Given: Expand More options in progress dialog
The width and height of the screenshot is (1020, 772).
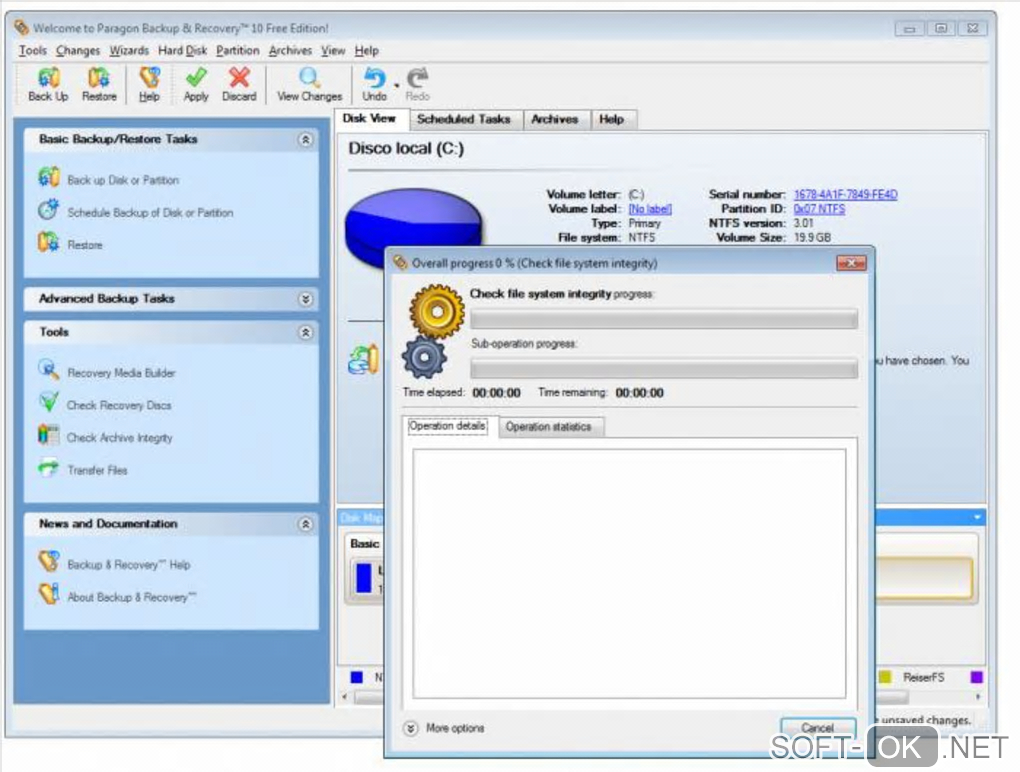Looking at the screenshot, I should tap(410, 728).
